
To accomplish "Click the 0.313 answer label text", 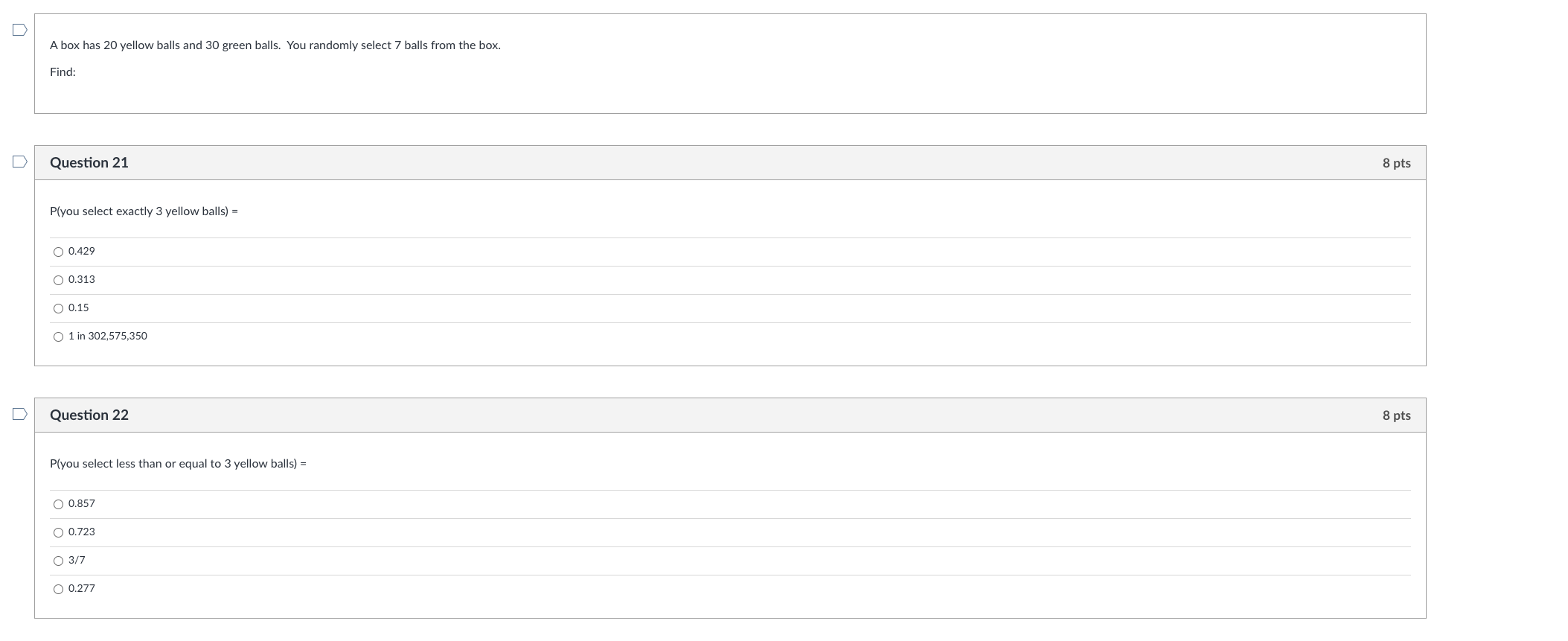I will click(x=82, y=280).
